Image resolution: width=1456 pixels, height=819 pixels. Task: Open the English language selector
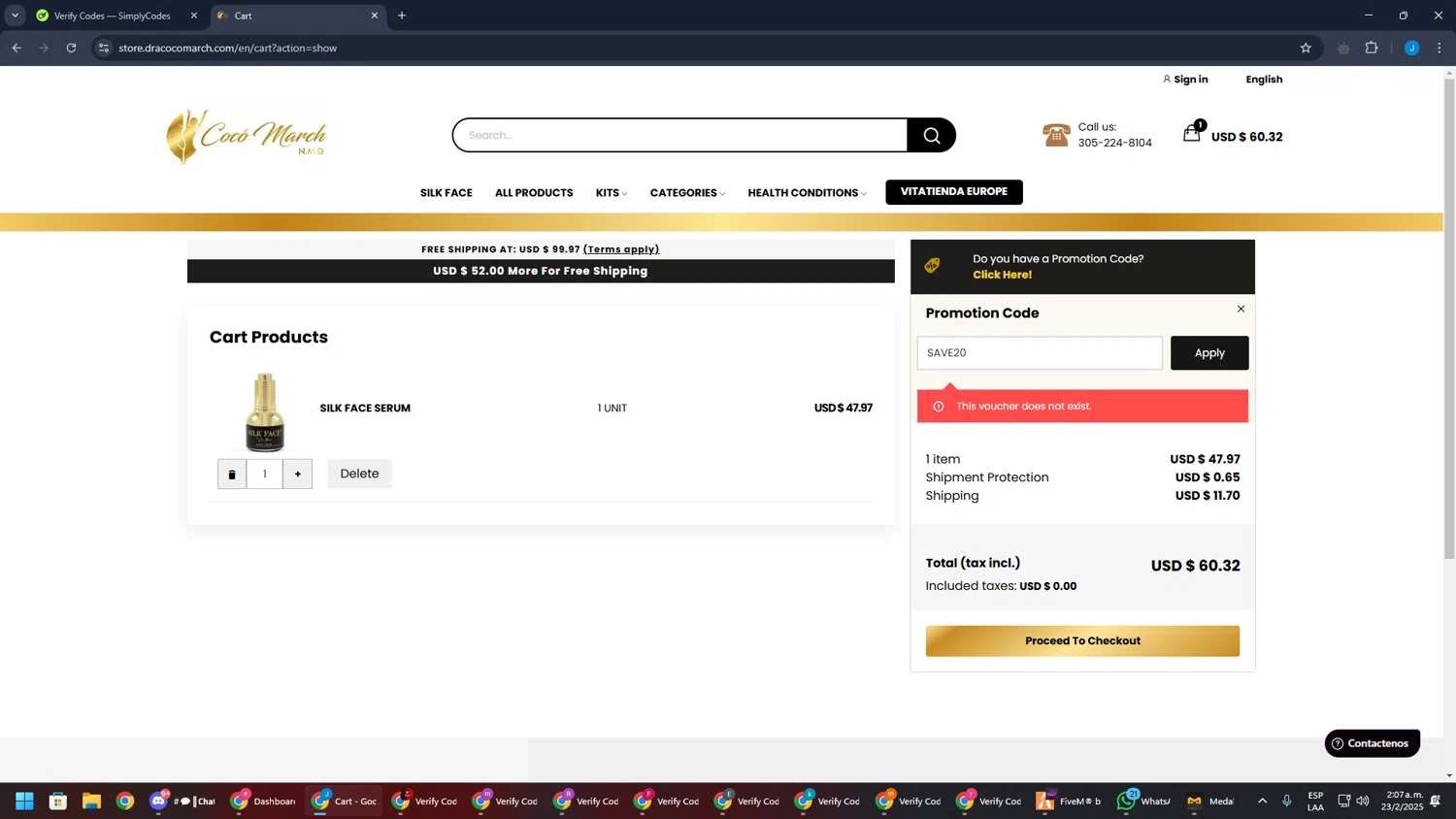point(1264,80)
